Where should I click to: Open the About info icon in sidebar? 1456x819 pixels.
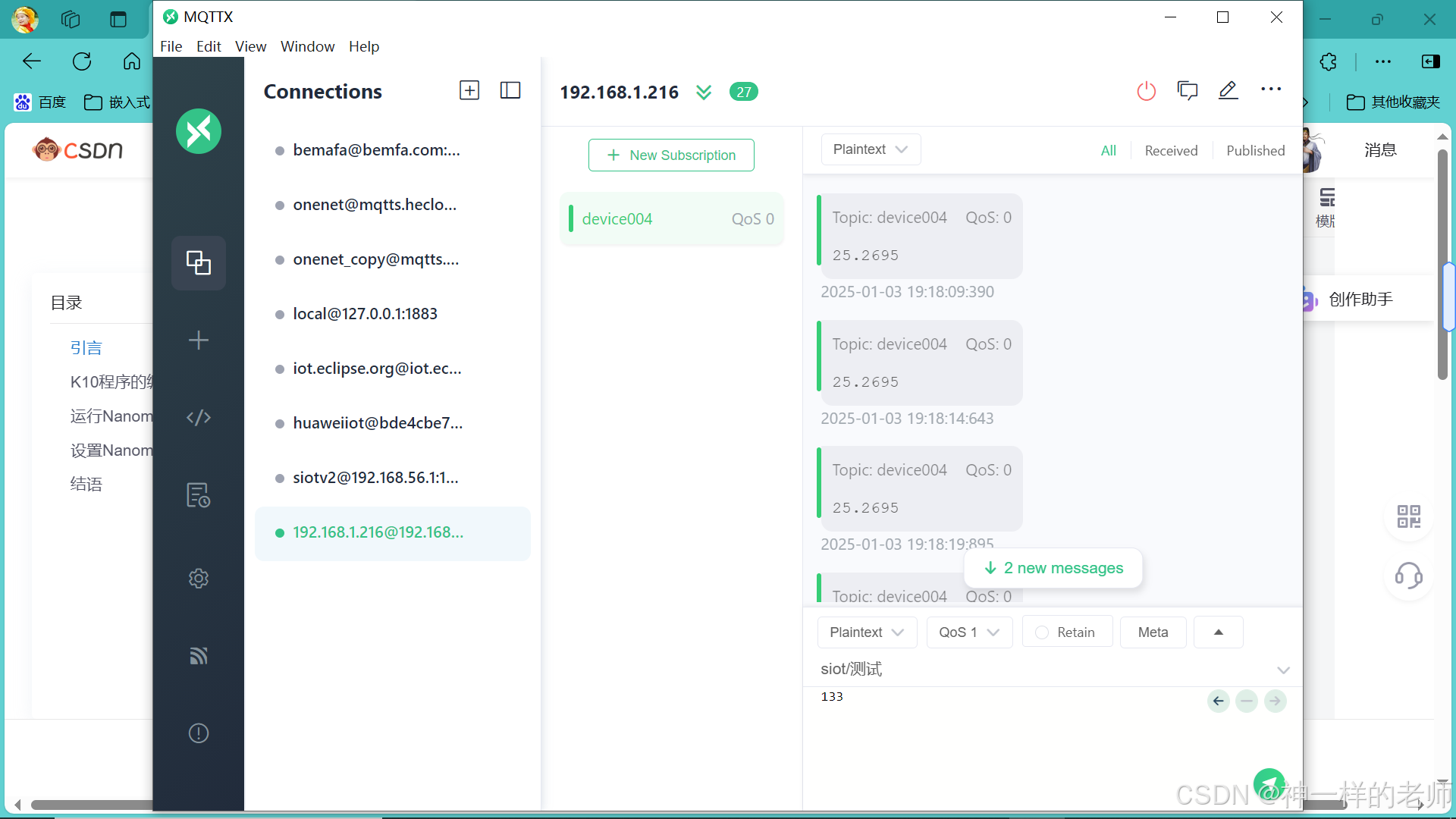click(199, 733)
